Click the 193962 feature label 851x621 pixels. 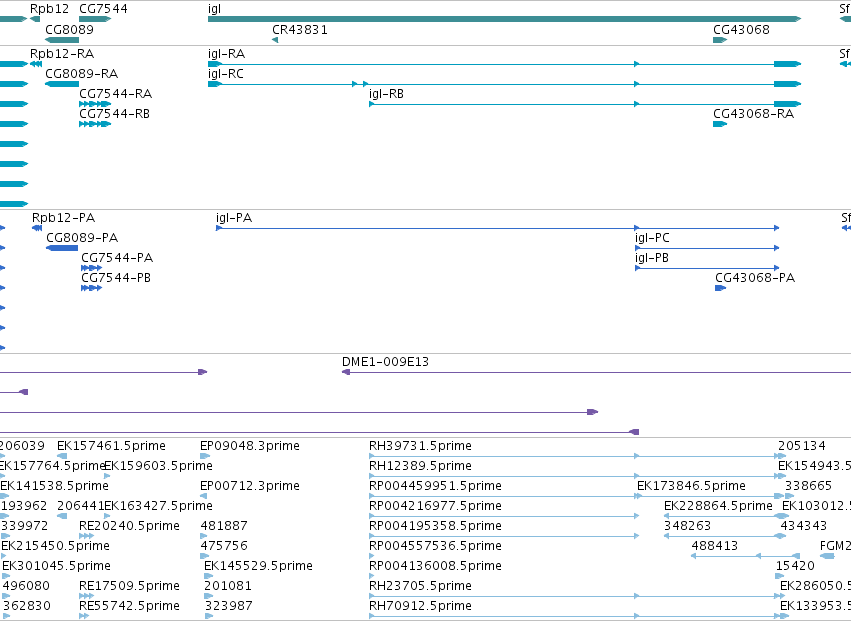[24, 505]
